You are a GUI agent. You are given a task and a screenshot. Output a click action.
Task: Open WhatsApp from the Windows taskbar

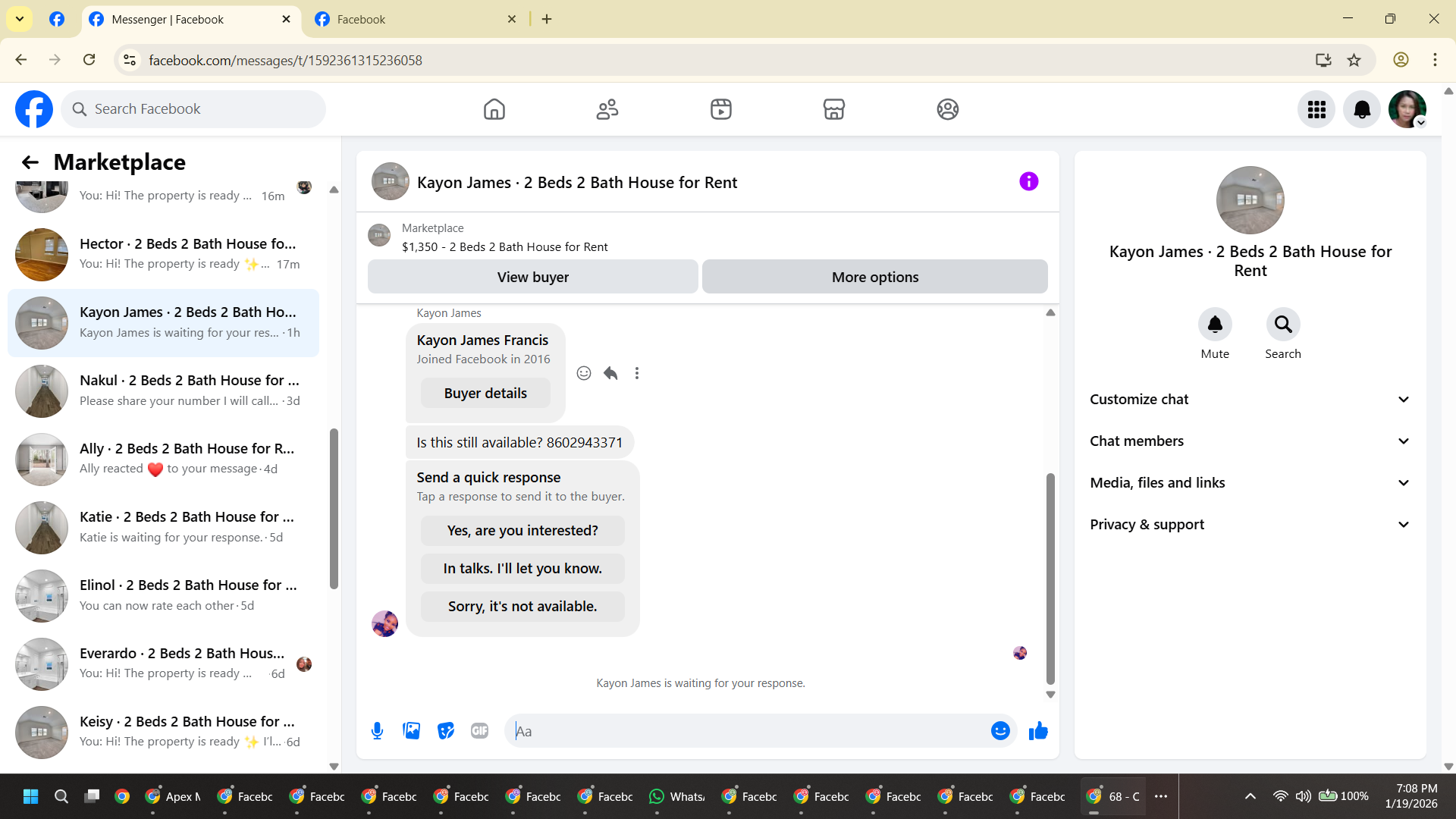click(x=676, y=796)
